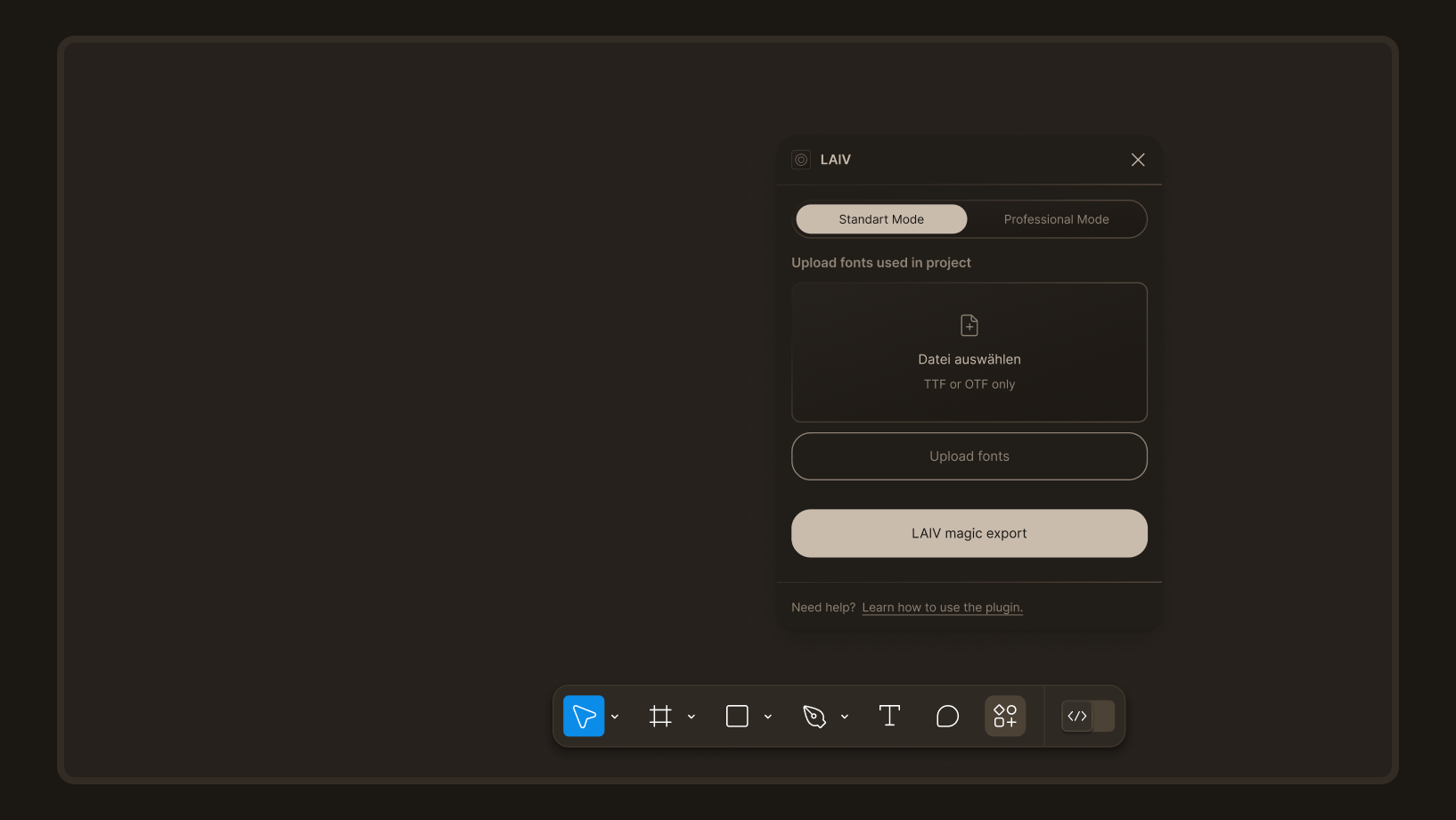This screenshot has width=1456, height=820.
Task: Start the LAIV magic export
Action: 969,533
